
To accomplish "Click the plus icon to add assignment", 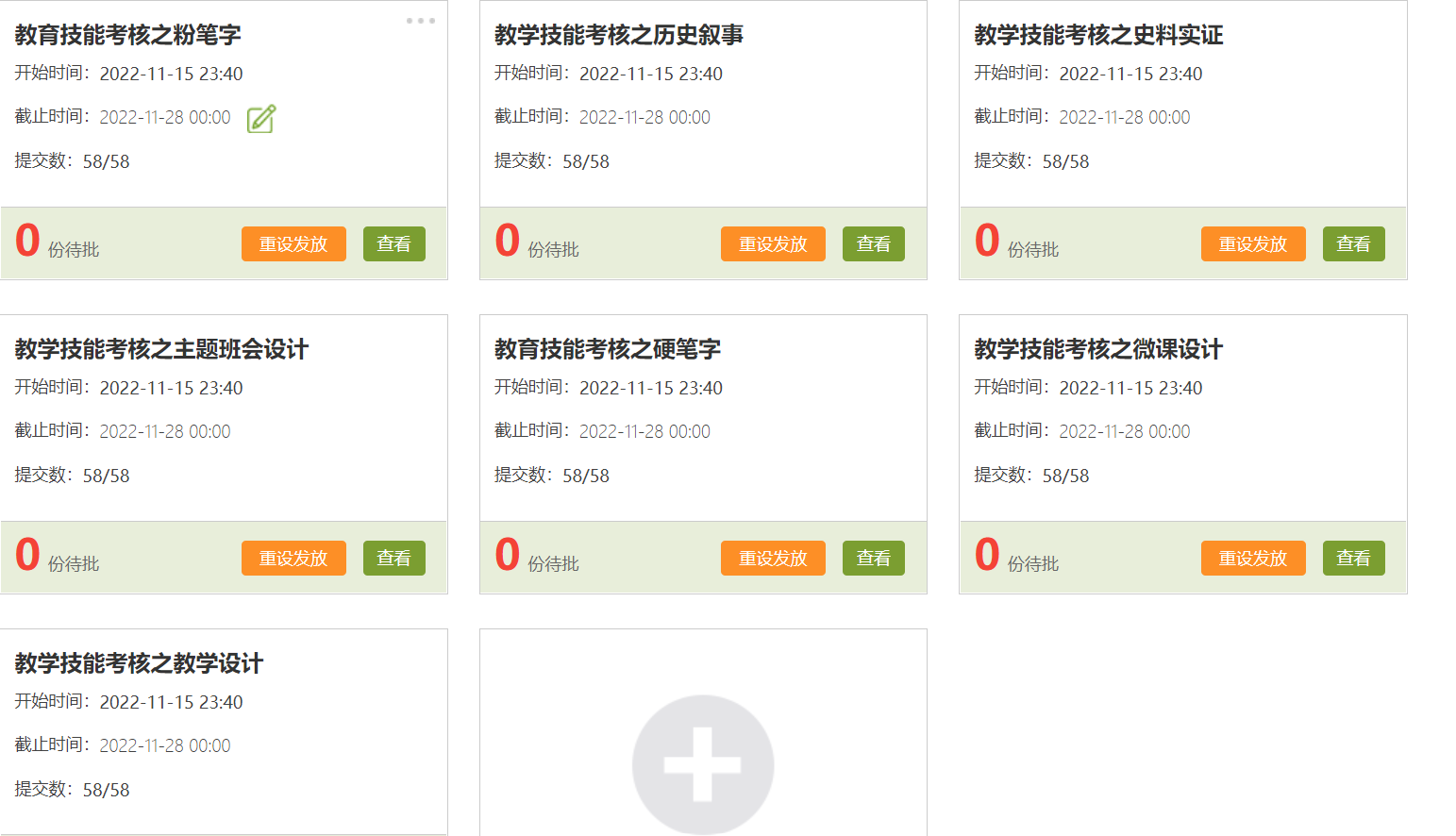I will pos(703,764).
